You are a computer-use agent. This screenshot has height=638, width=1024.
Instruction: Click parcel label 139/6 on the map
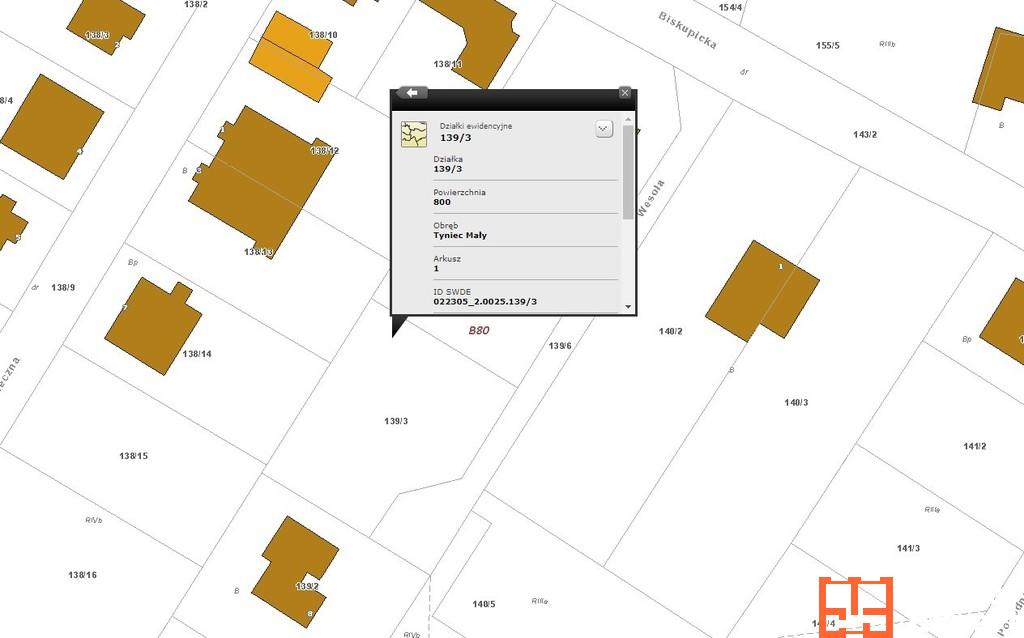pos(560,346)
